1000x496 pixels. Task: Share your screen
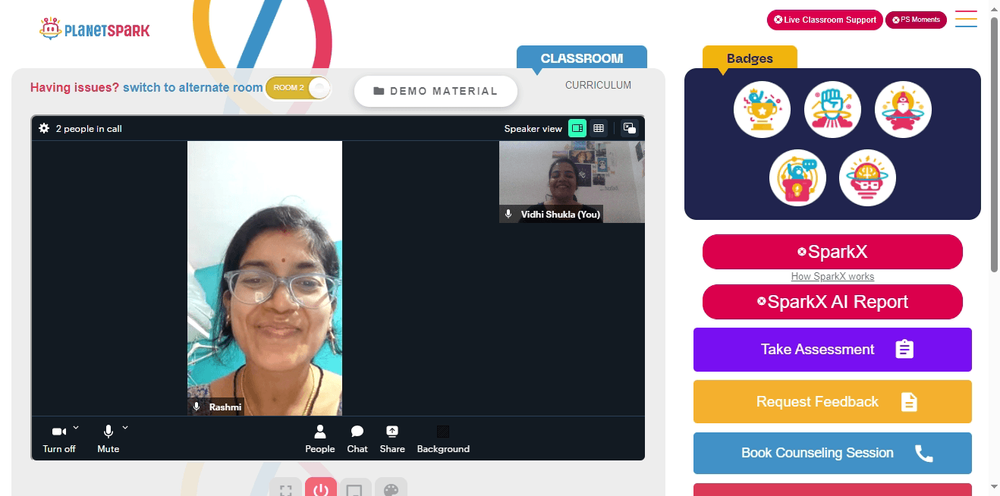[x=392, y=439]
